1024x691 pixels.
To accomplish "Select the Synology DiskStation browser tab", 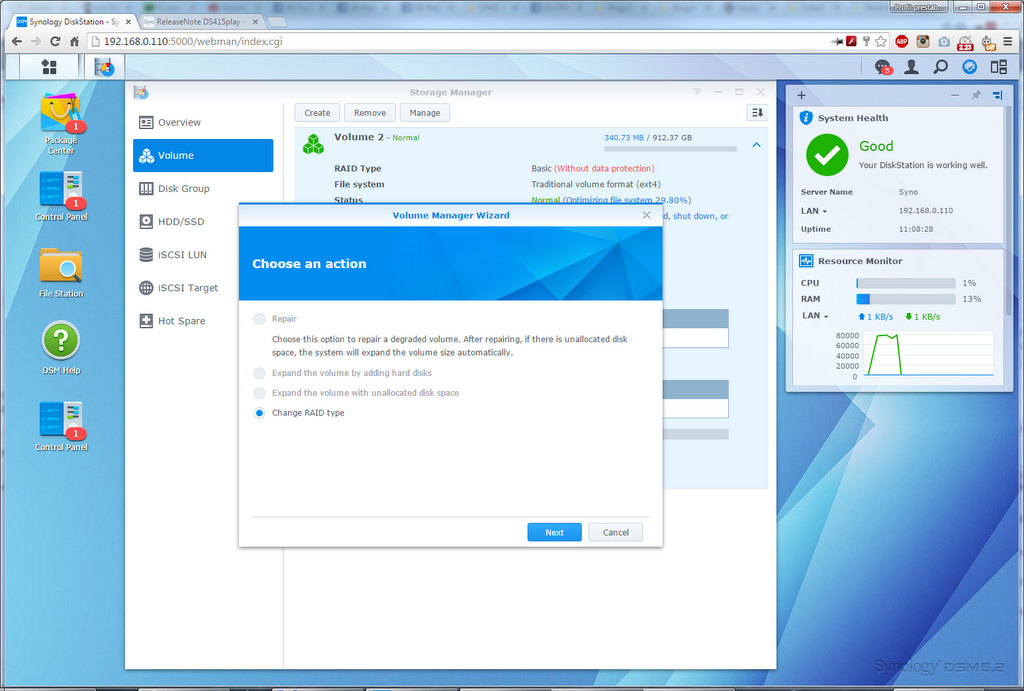I will [x=73, y=22].
